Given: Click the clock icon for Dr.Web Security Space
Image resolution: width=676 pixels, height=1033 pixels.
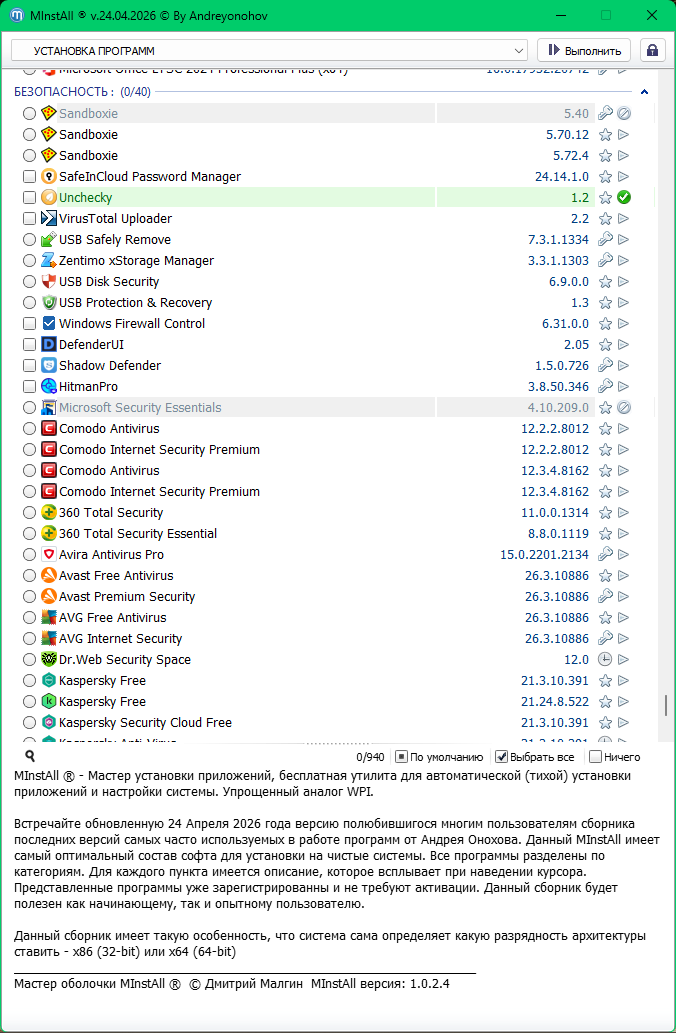Looking at the screenshot, I should 605,660.
